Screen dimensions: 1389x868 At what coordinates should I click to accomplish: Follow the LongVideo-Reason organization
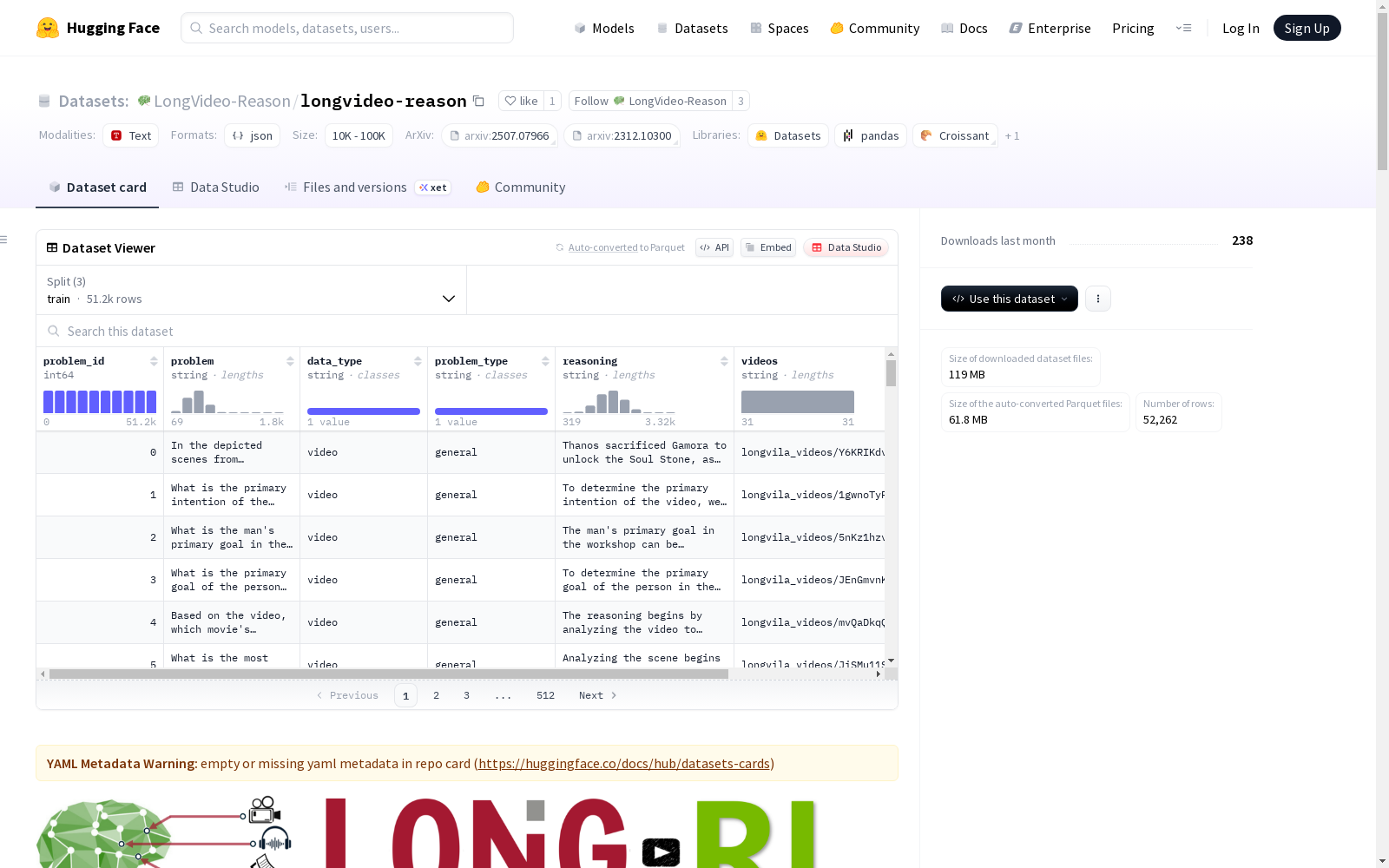[650, 101]
